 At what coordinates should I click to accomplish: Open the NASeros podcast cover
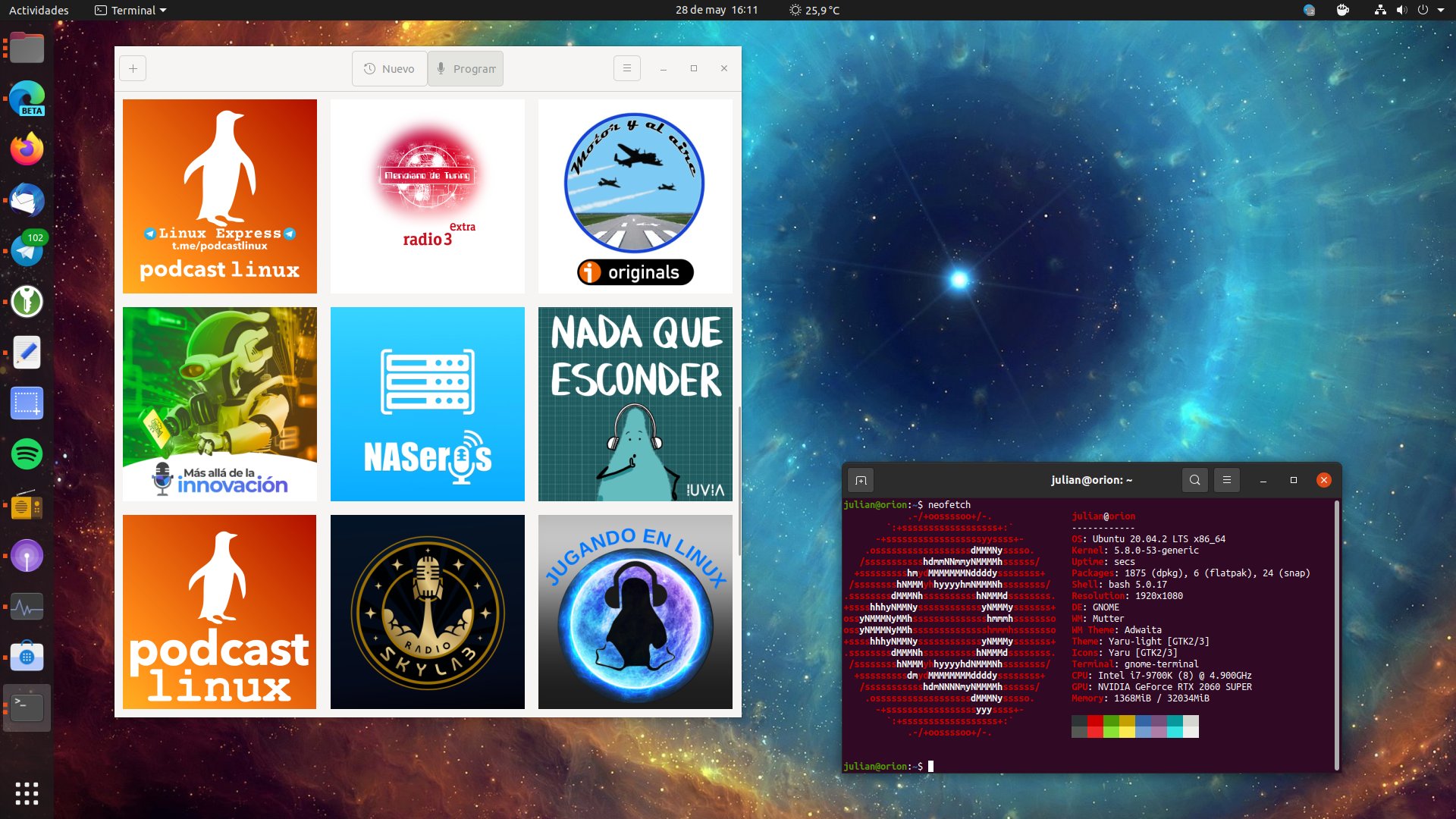[x=427, y=404]
